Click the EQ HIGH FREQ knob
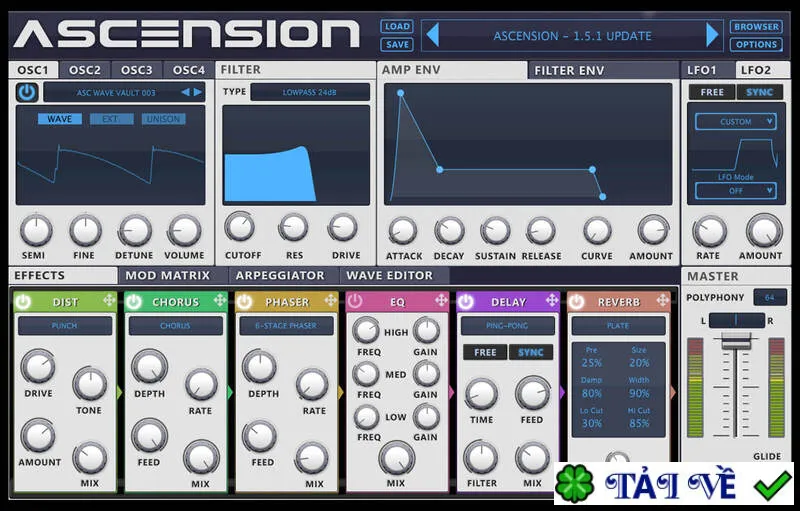800x511 pixels. coord(366,330)
